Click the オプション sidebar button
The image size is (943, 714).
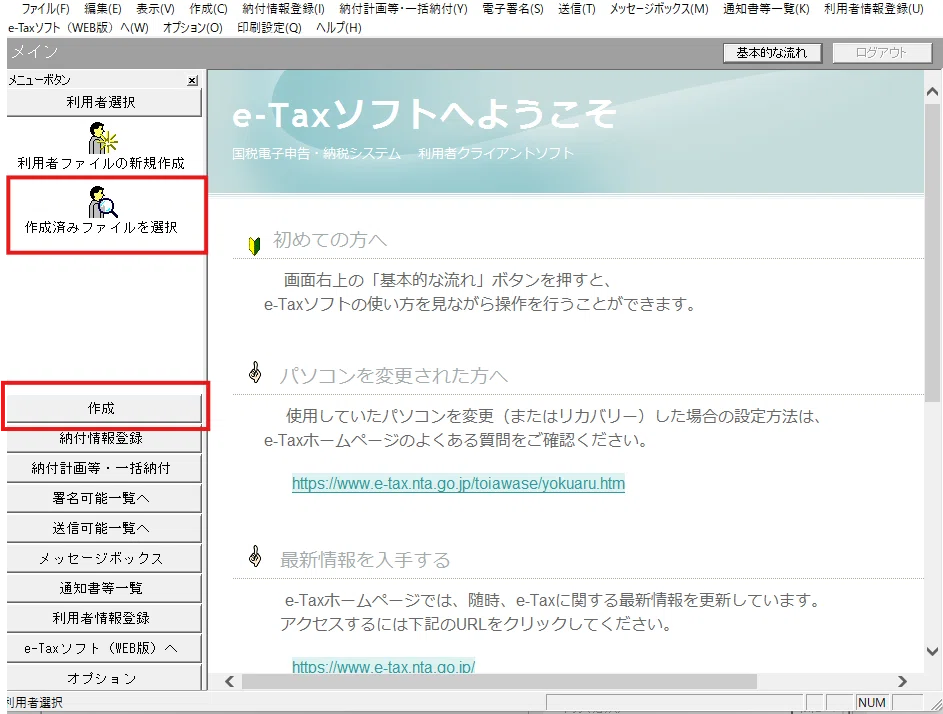(104, 678)
